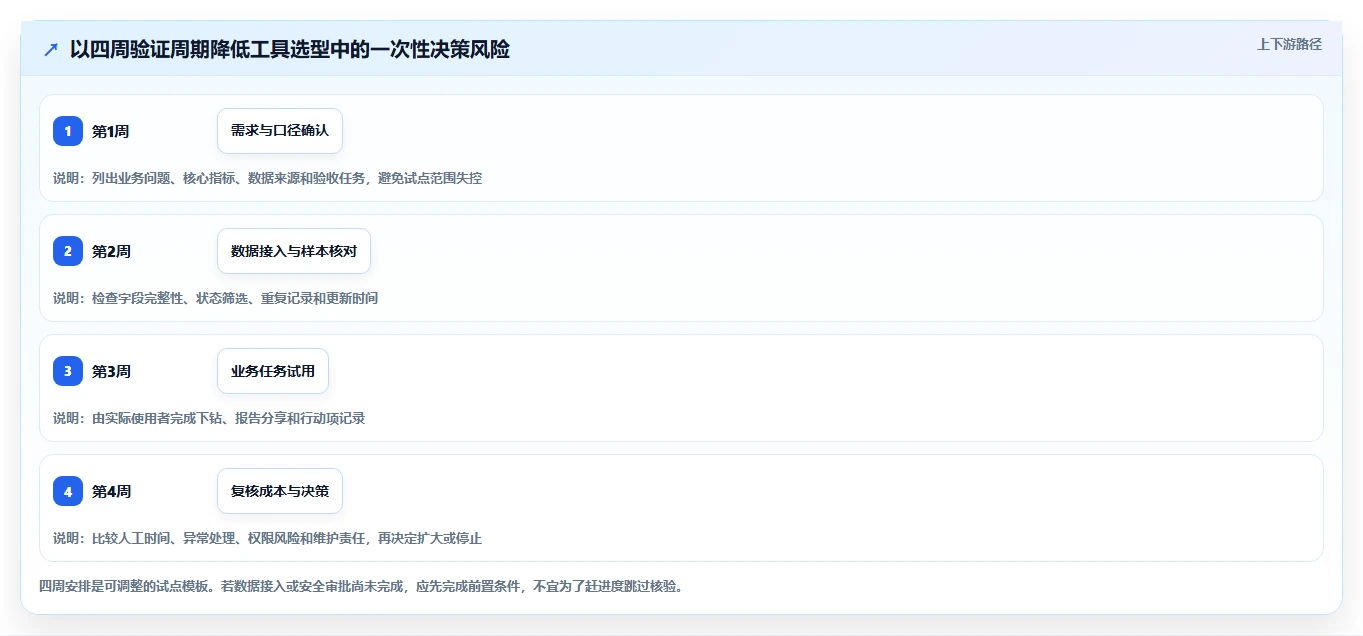
Task: Click the 第1周 label
Action: (x=111, y=131)
